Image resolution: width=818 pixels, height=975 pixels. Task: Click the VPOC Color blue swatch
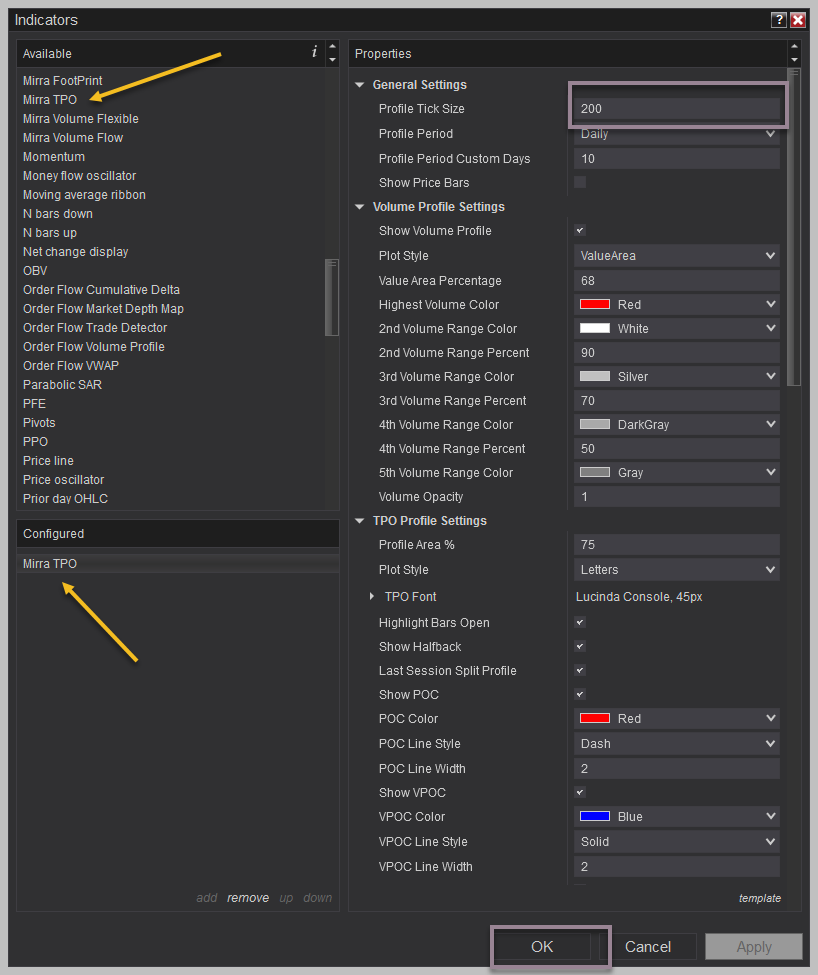(x=595, y=817)
